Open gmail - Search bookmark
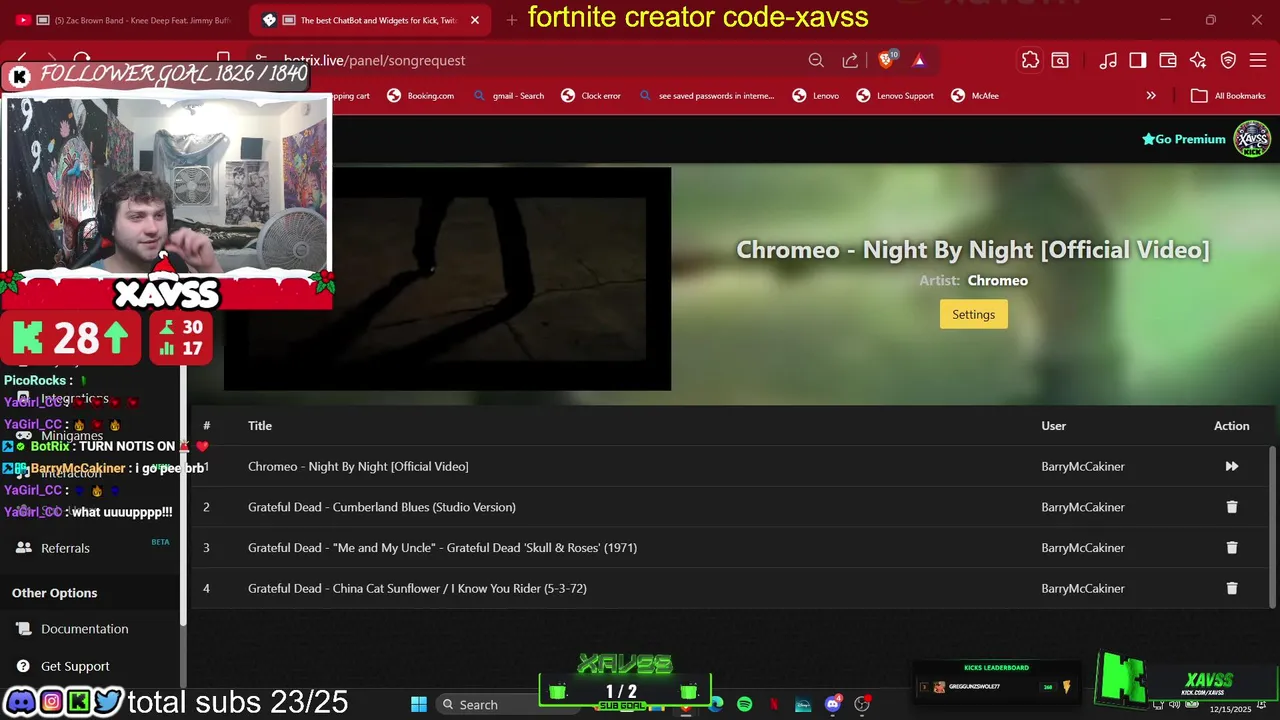The image size is (1280, 720). click(x=508, y=96)
